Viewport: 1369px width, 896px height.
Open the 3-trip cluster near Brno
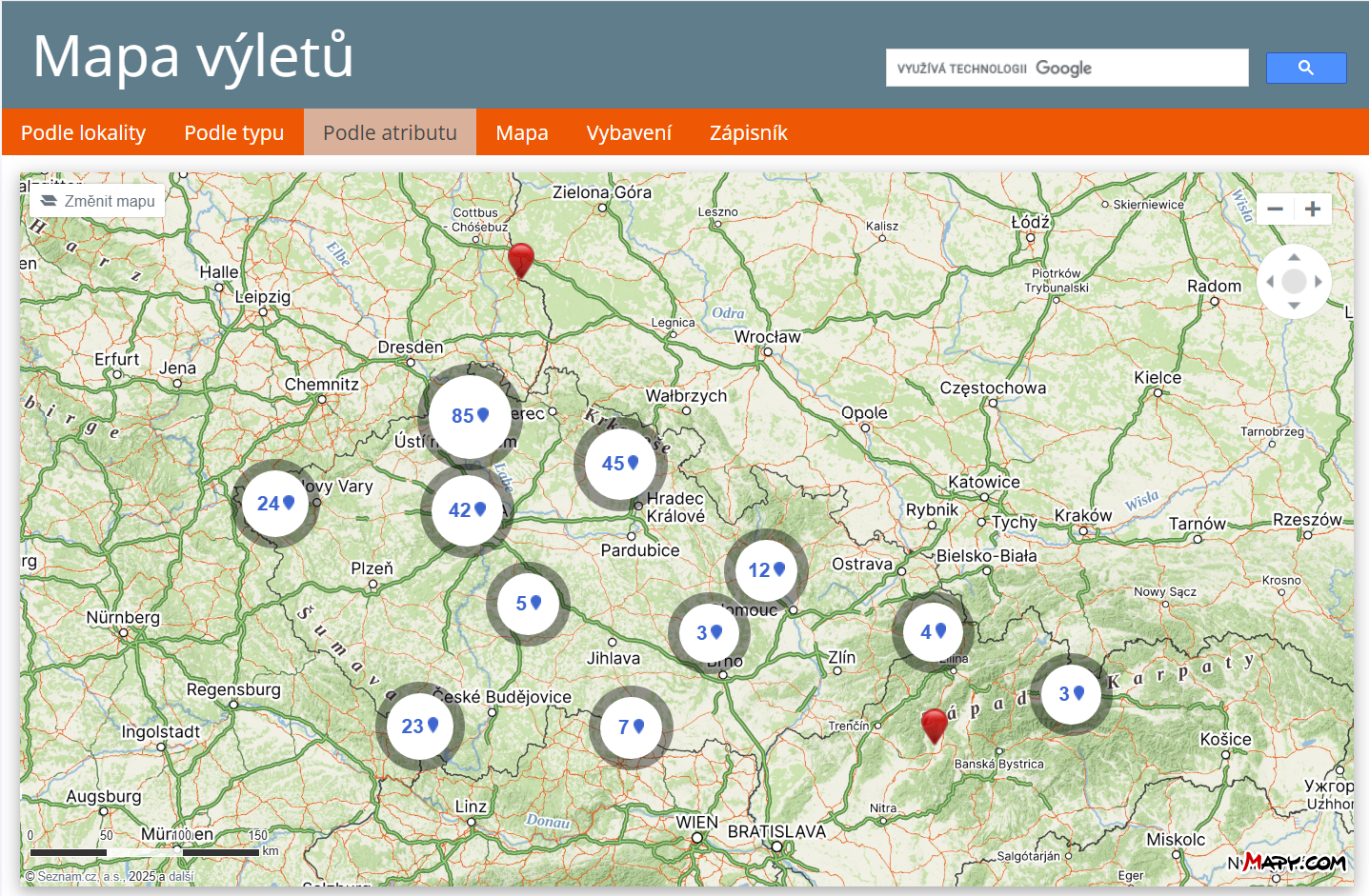pyautogui.click(x=709, y=633)
